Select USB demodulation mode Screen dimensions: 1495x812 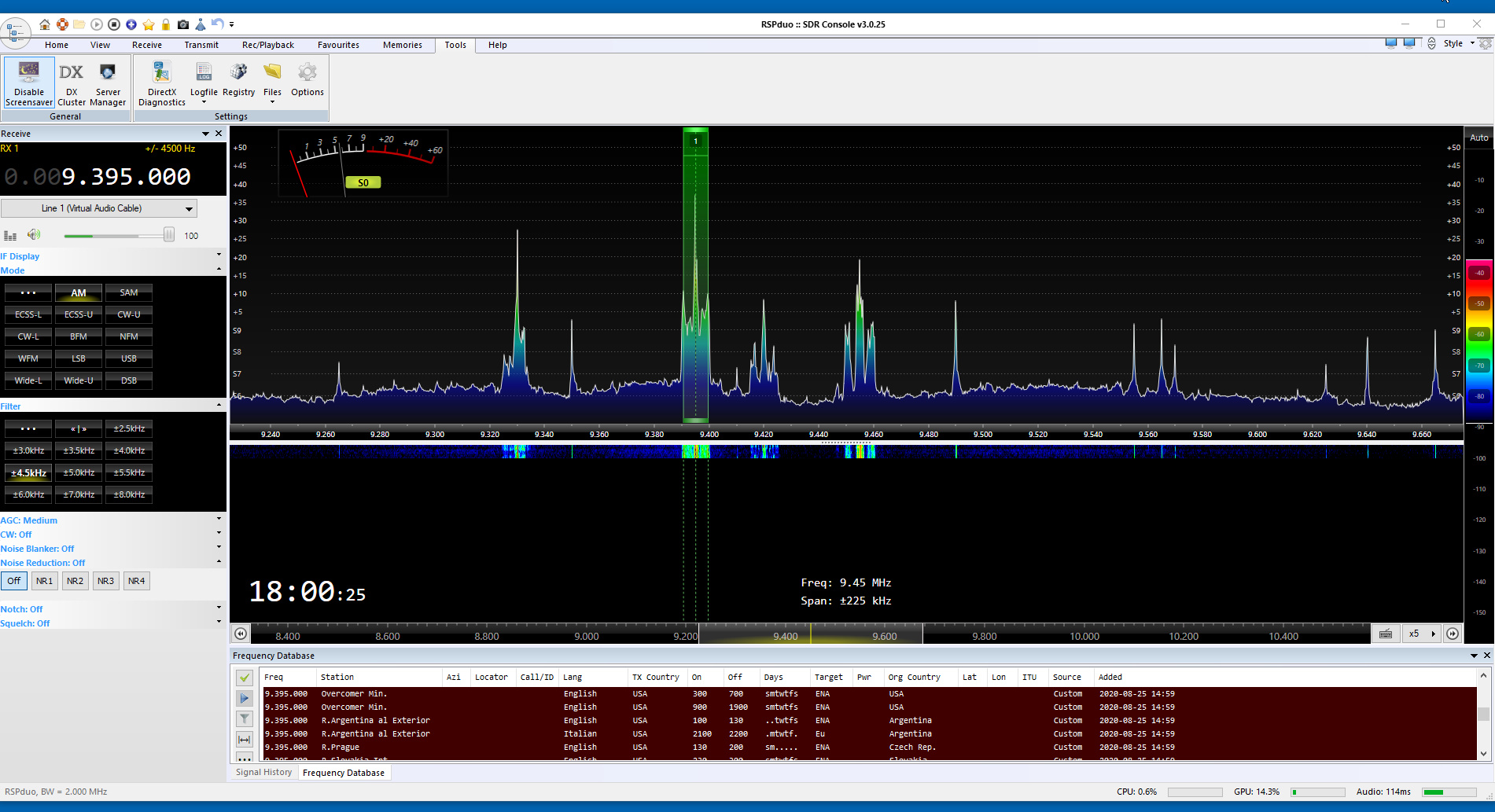[x=129, y=358]
